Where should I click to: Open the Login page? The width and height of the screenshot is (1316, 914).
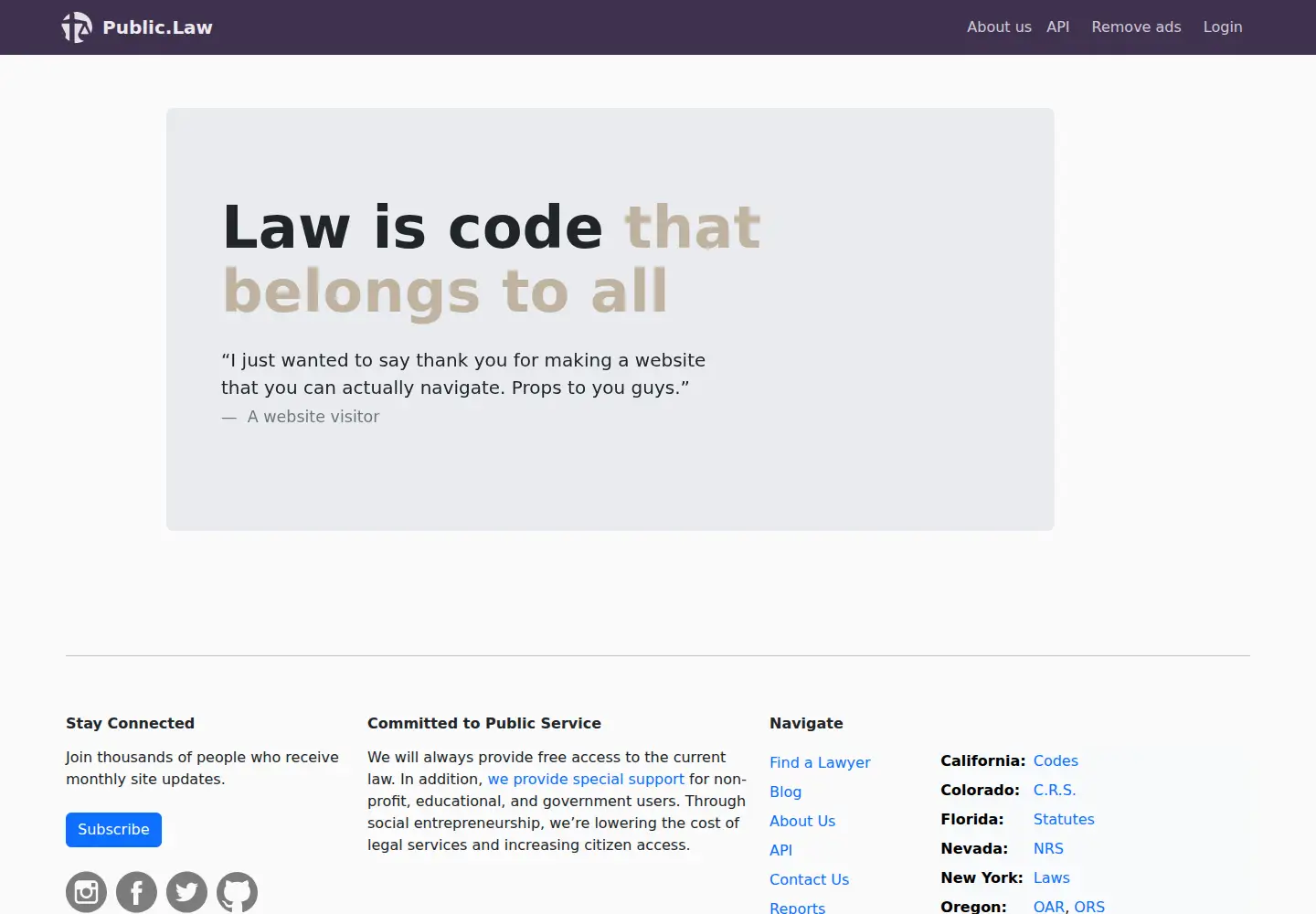(x=1223, y=27)
